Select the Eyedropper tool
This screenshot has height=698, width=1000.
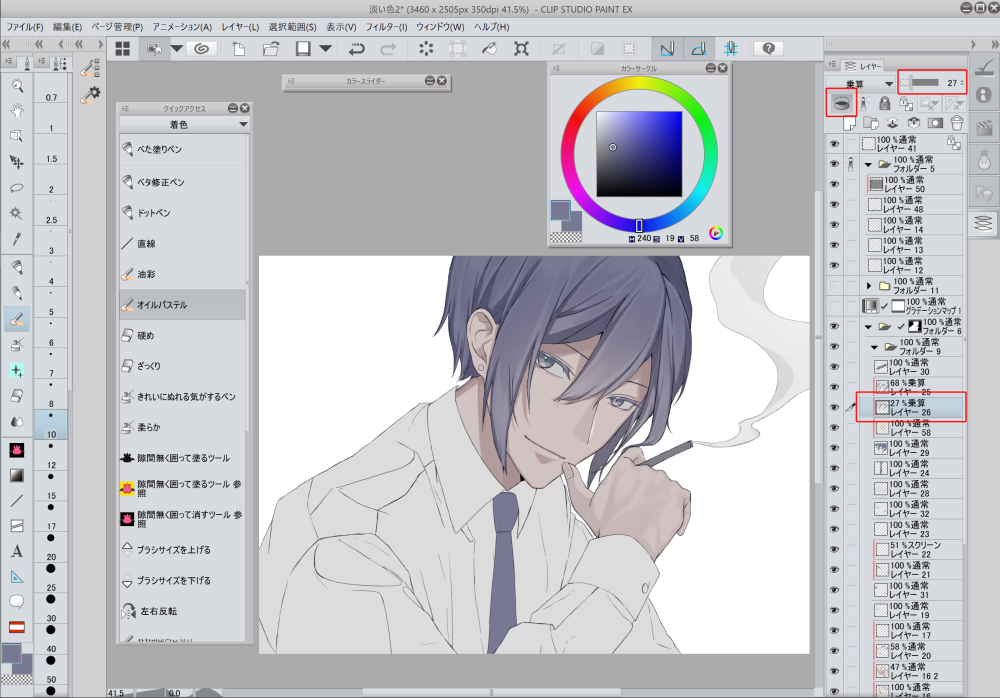coord(17,239)
